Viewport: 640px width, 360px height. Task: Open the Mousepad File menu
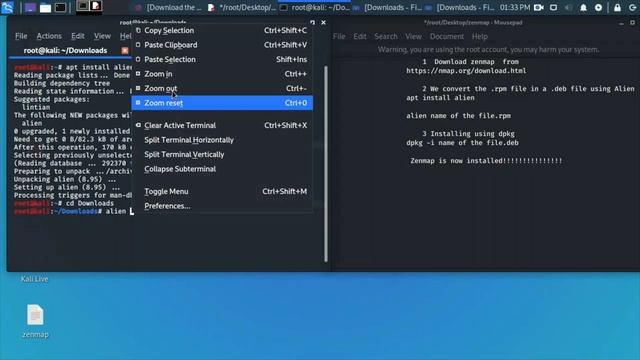pos(339,36)
